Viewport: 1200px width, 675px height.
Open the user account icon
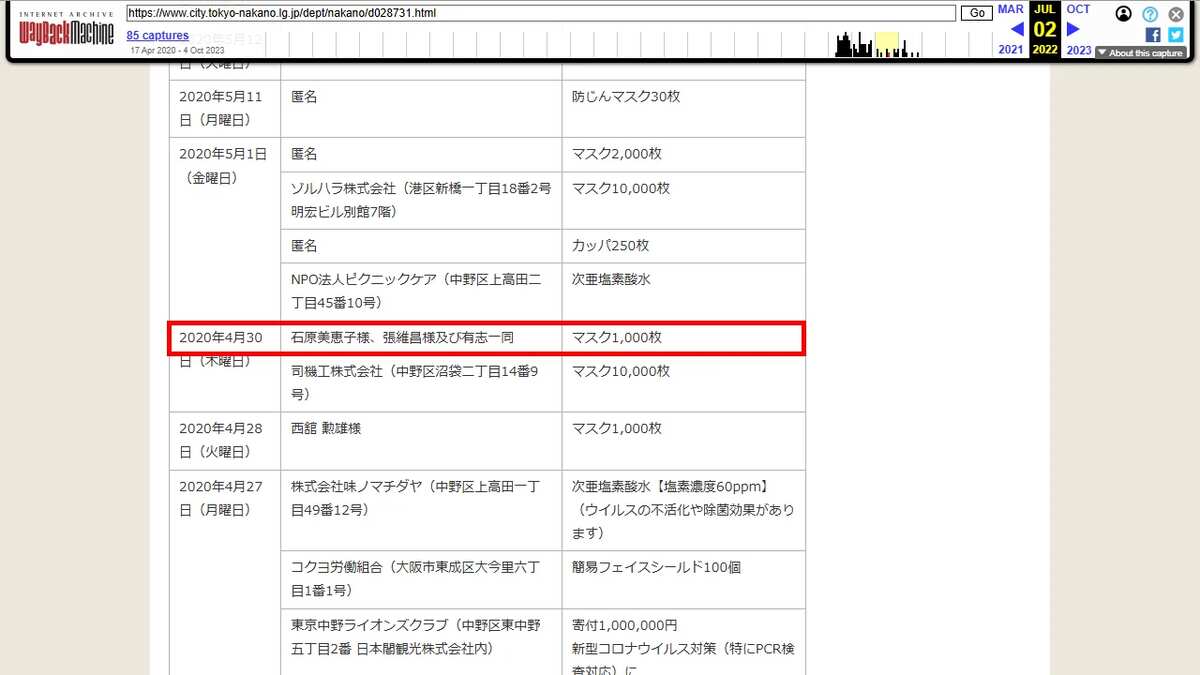1124,14
